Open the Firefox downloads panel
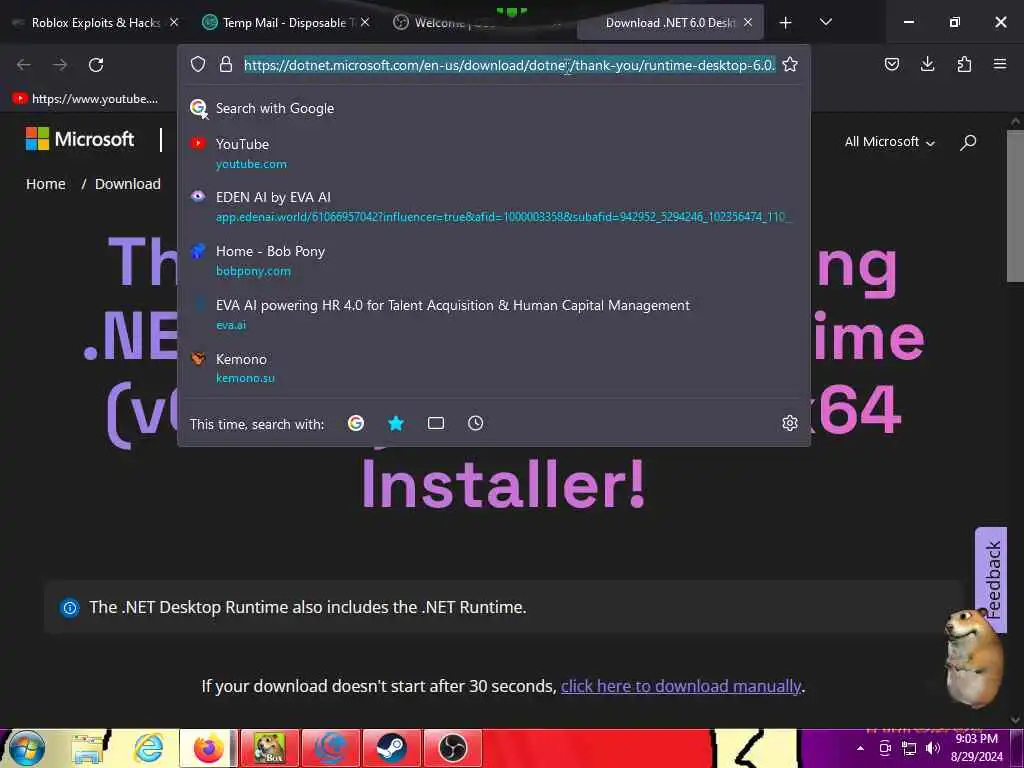Screen dimensions: 1024x768 (x=927, y=64)
